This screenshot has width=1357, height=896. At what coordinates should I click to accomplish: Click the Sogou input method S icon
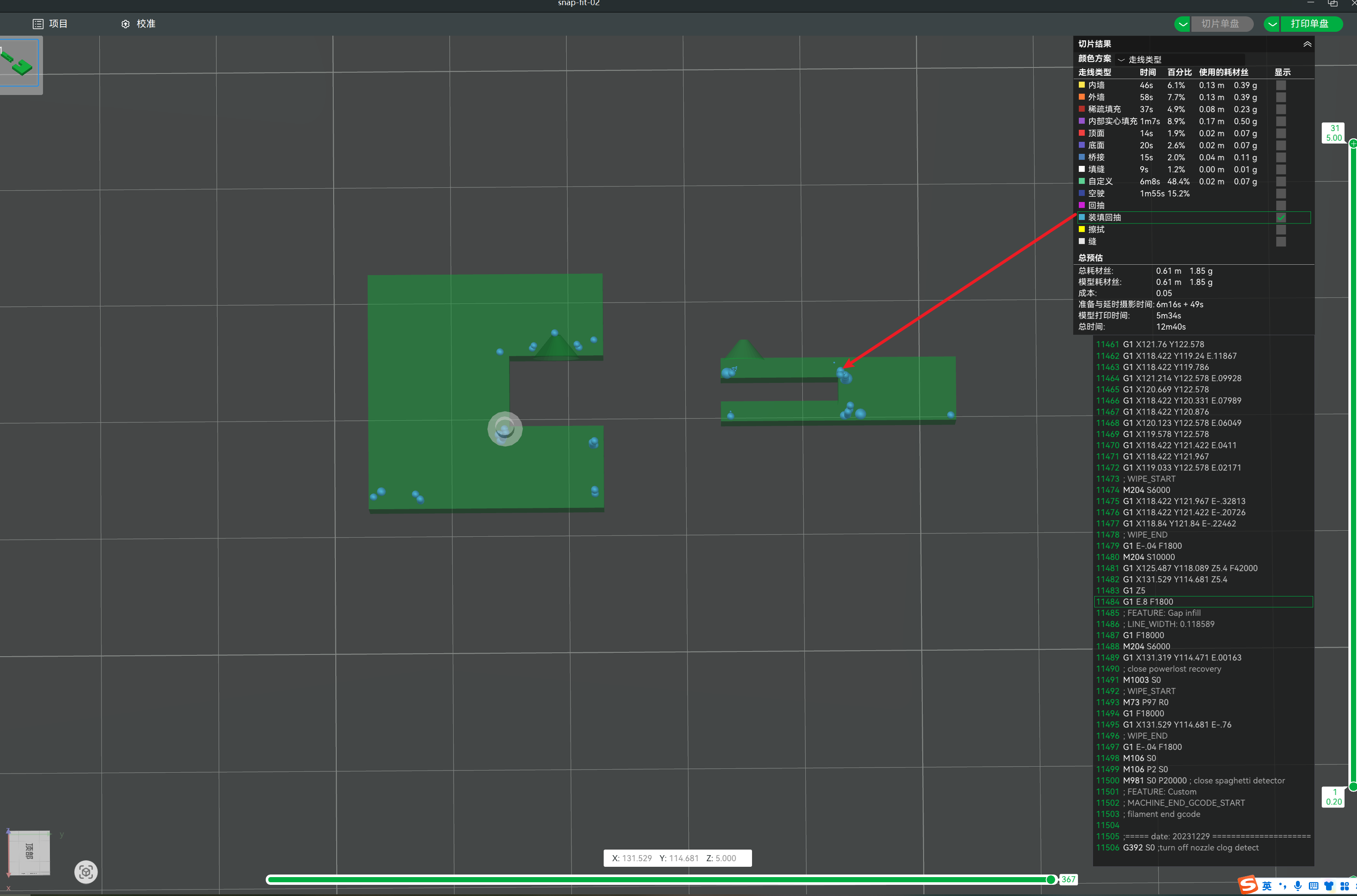point(1248,884)
